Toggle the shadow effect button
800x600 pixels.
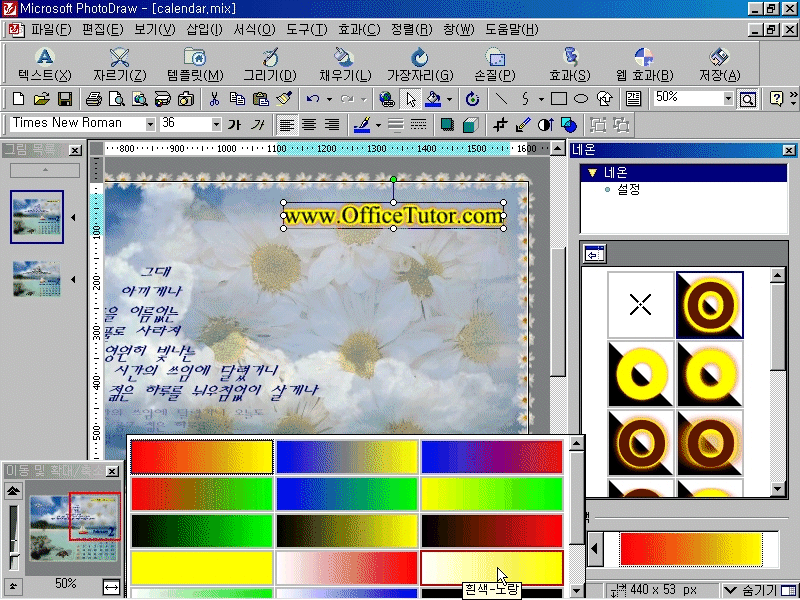point(447,124)
